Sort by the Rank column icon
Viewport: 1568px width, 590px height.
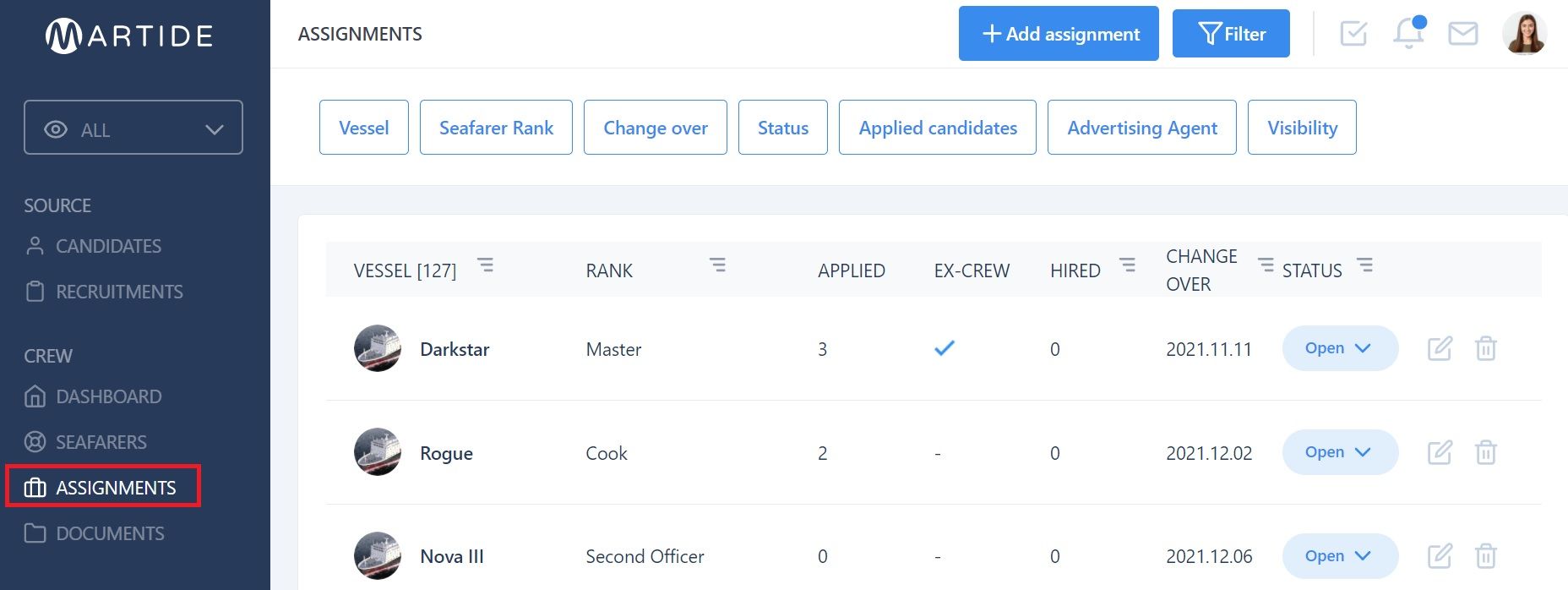(717, 265)
